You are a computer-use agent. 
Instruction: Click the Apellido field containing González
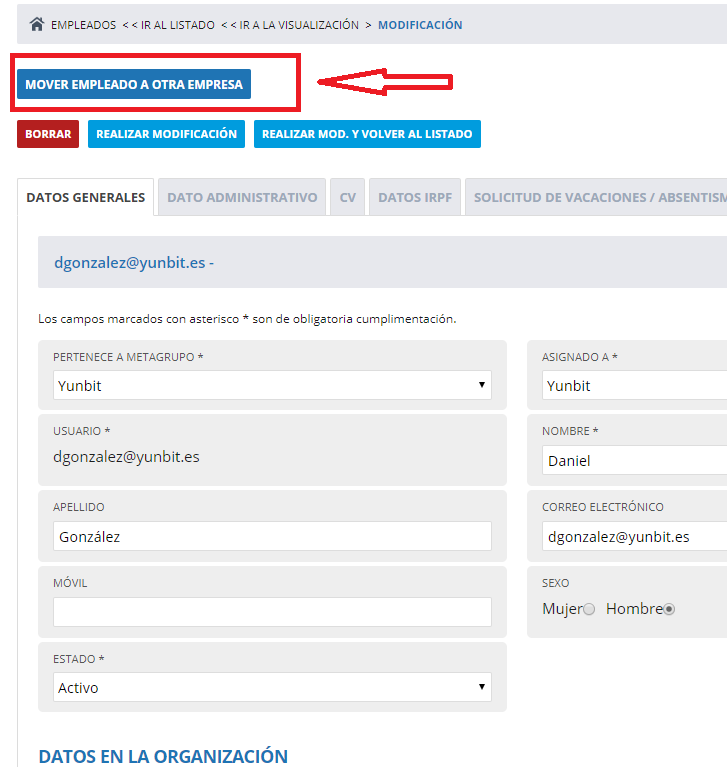[272, 537]
